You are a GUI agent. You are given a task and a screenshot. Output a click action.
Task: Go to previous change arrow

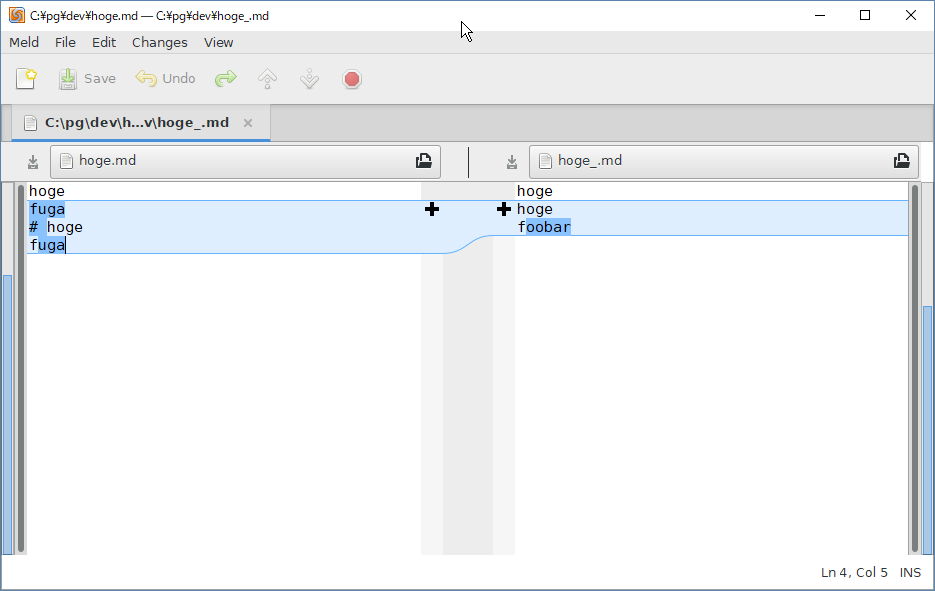point(267,79)
